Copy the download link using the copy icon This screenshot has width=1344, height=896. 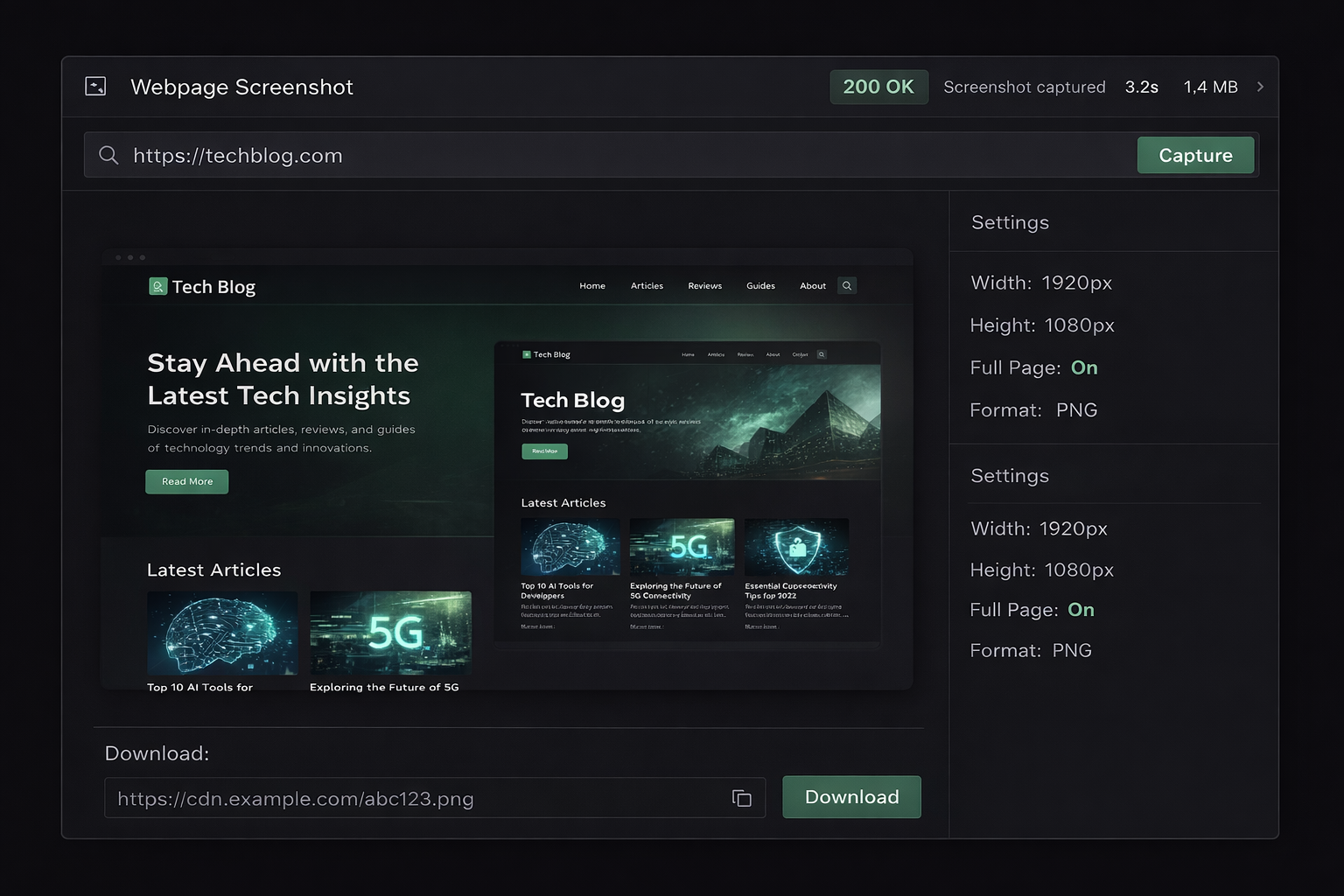[x=741, y=798]
